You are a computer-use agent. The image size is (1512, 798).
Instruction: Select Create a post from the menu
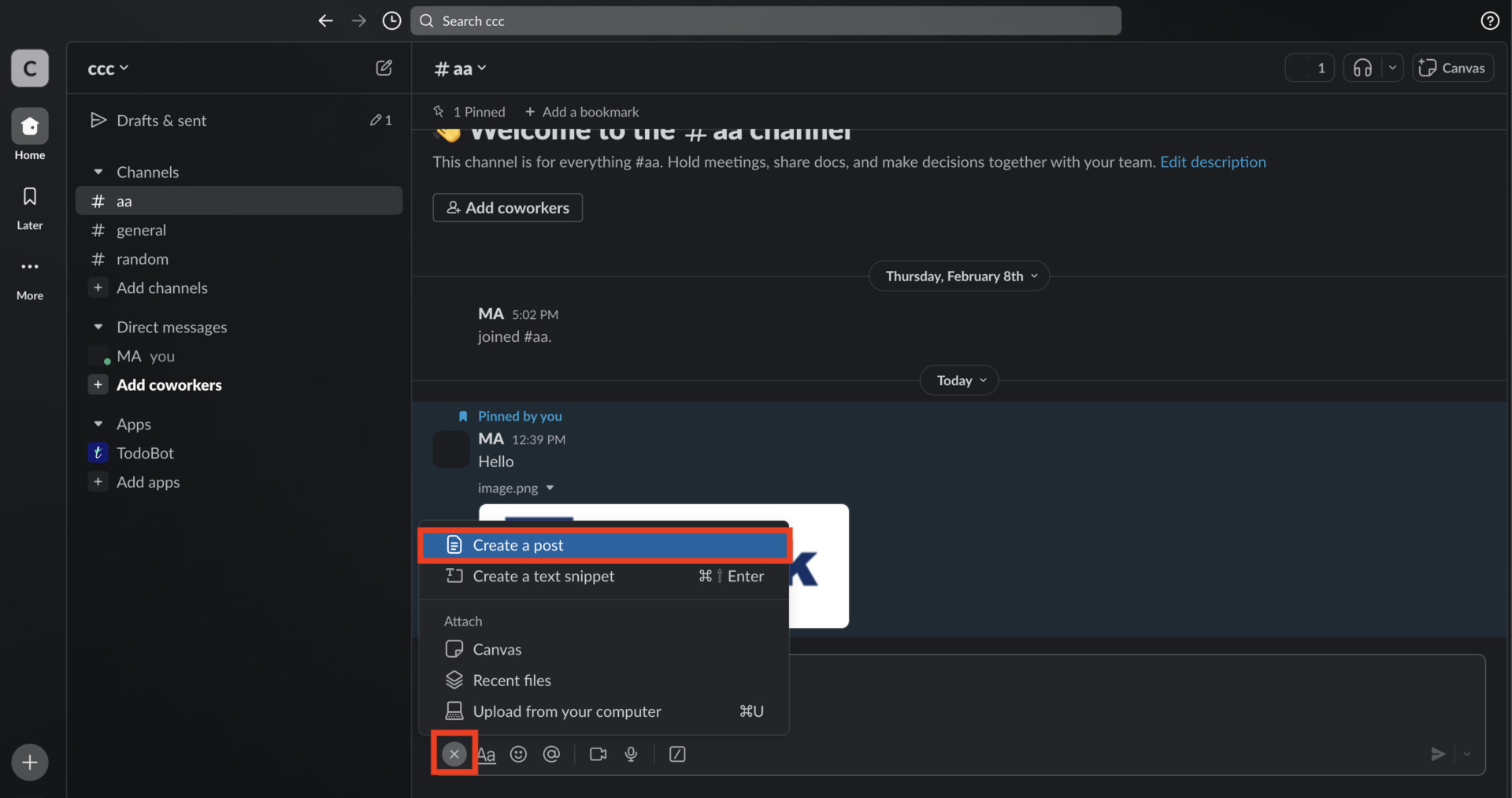coord(517,544)
